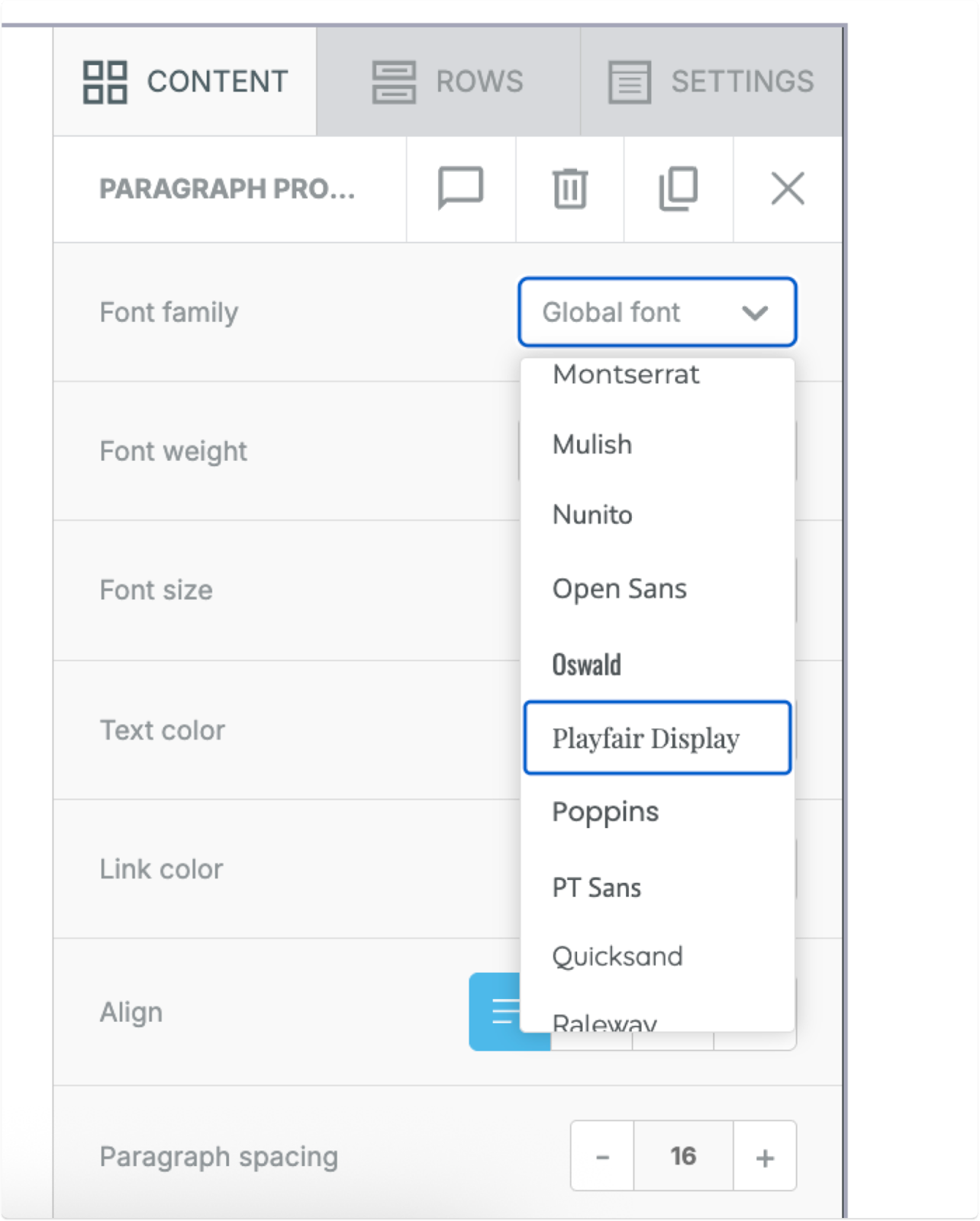Image resolution: width=980 pixels, height=1221 pixels.
Task: Pick the Quicksand font option
Action: [x=617, y=957]
